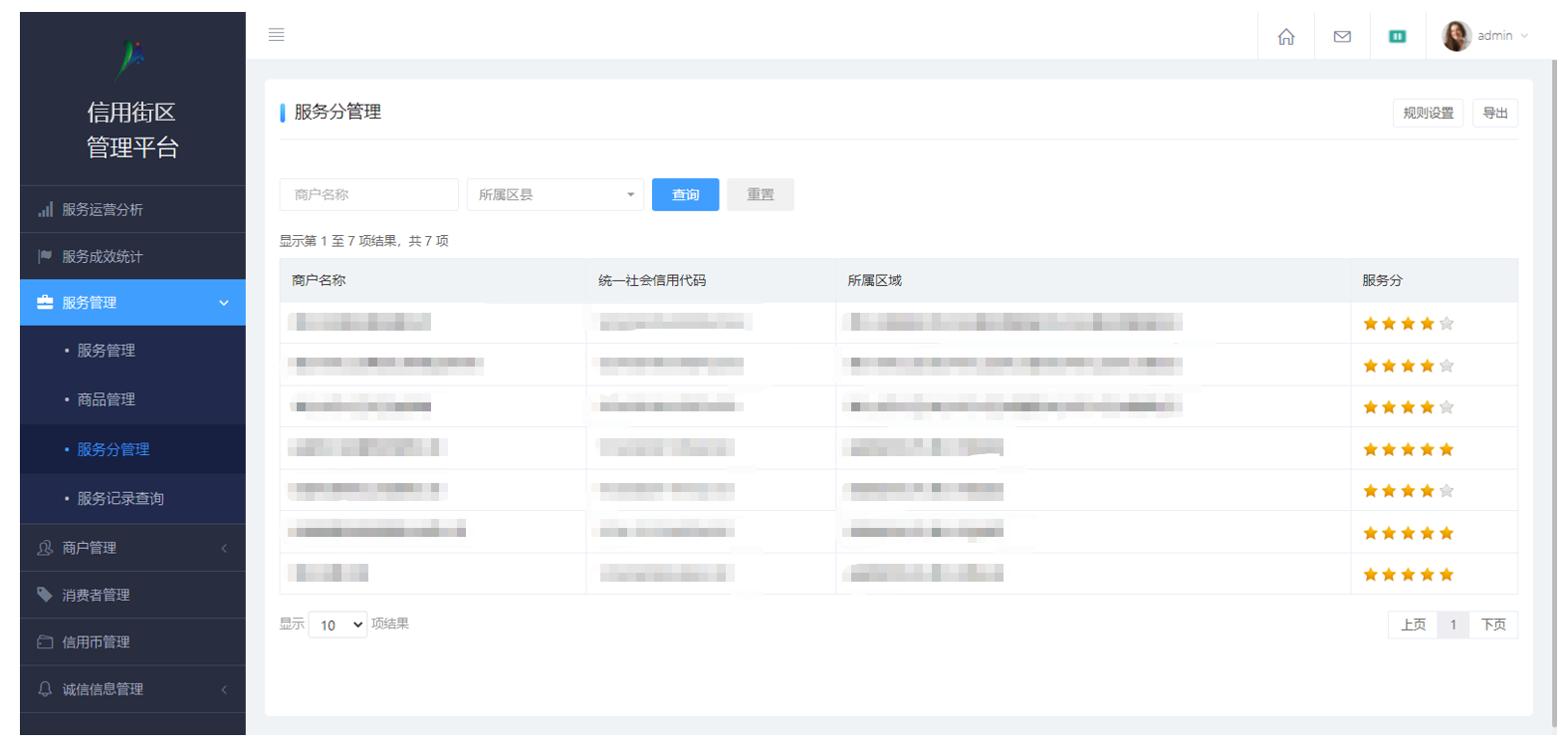
Task: Click the 导出 export button
Action: coord(1494,114)
